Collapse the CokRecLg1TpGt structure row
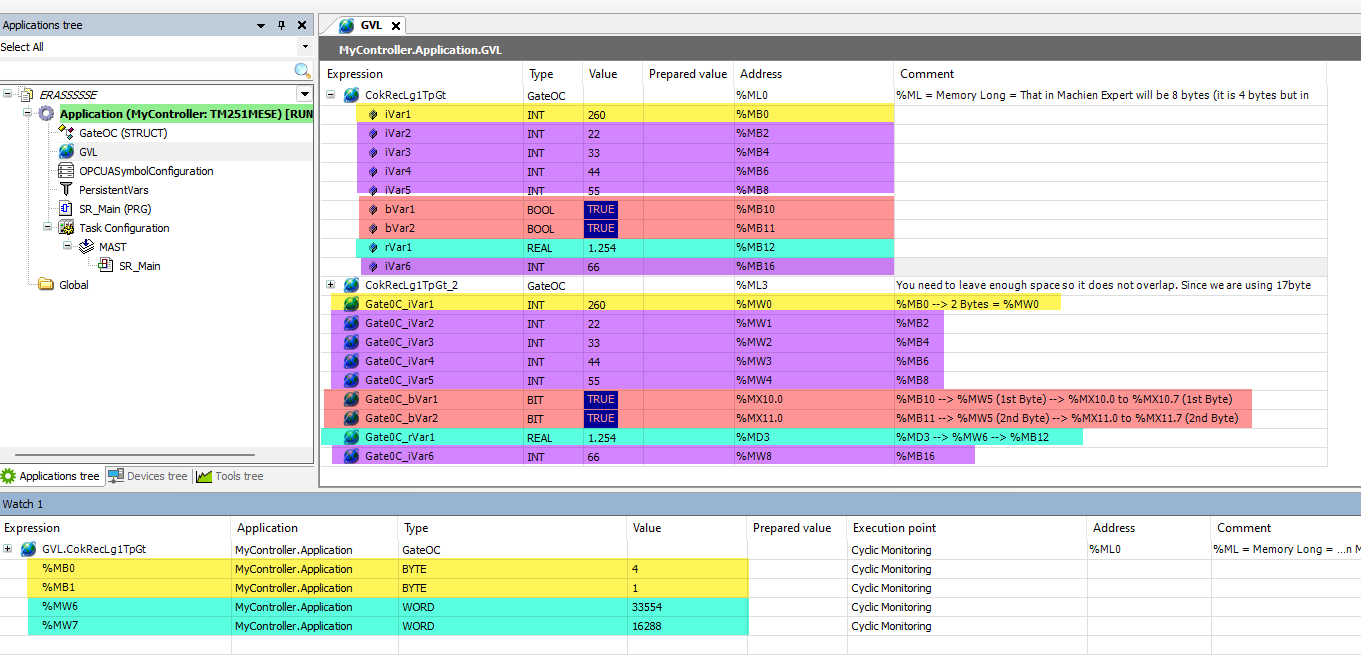Image resolution: width=1361 pixels, height=664 pixels. coord(331,95)
